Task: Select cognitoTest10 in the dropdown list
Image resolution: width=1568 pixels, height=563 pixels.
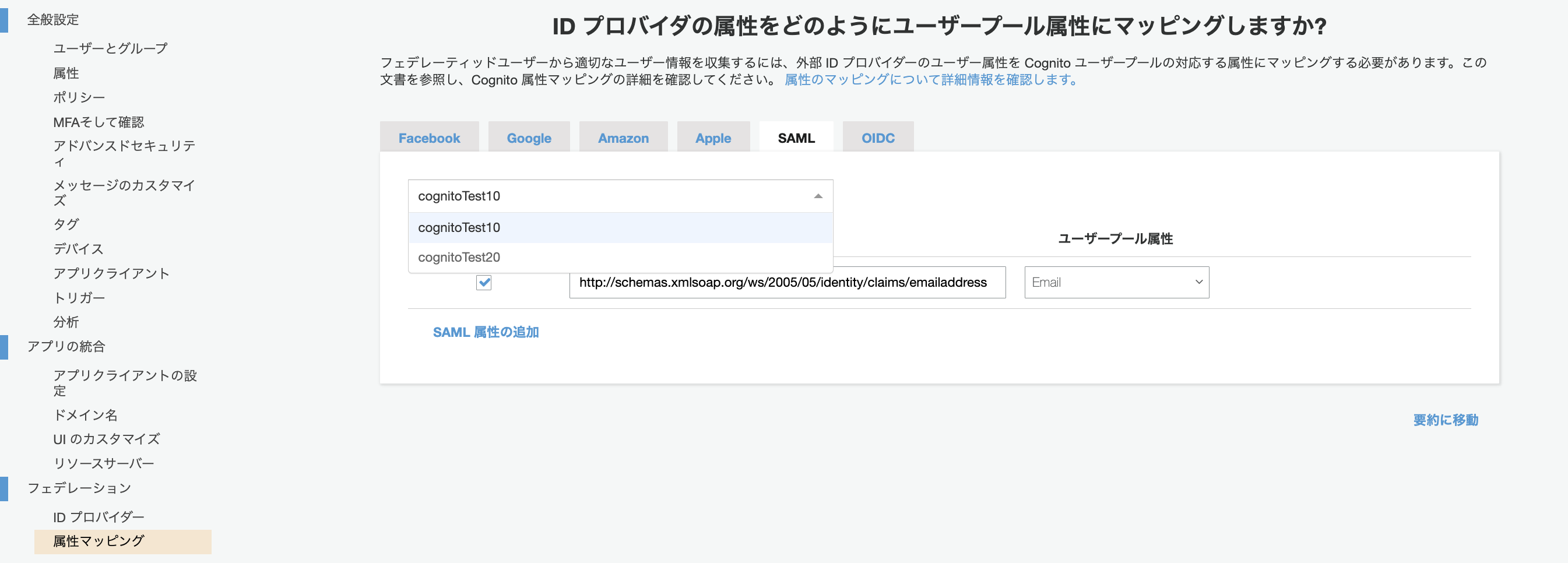Action: point(458,227)
